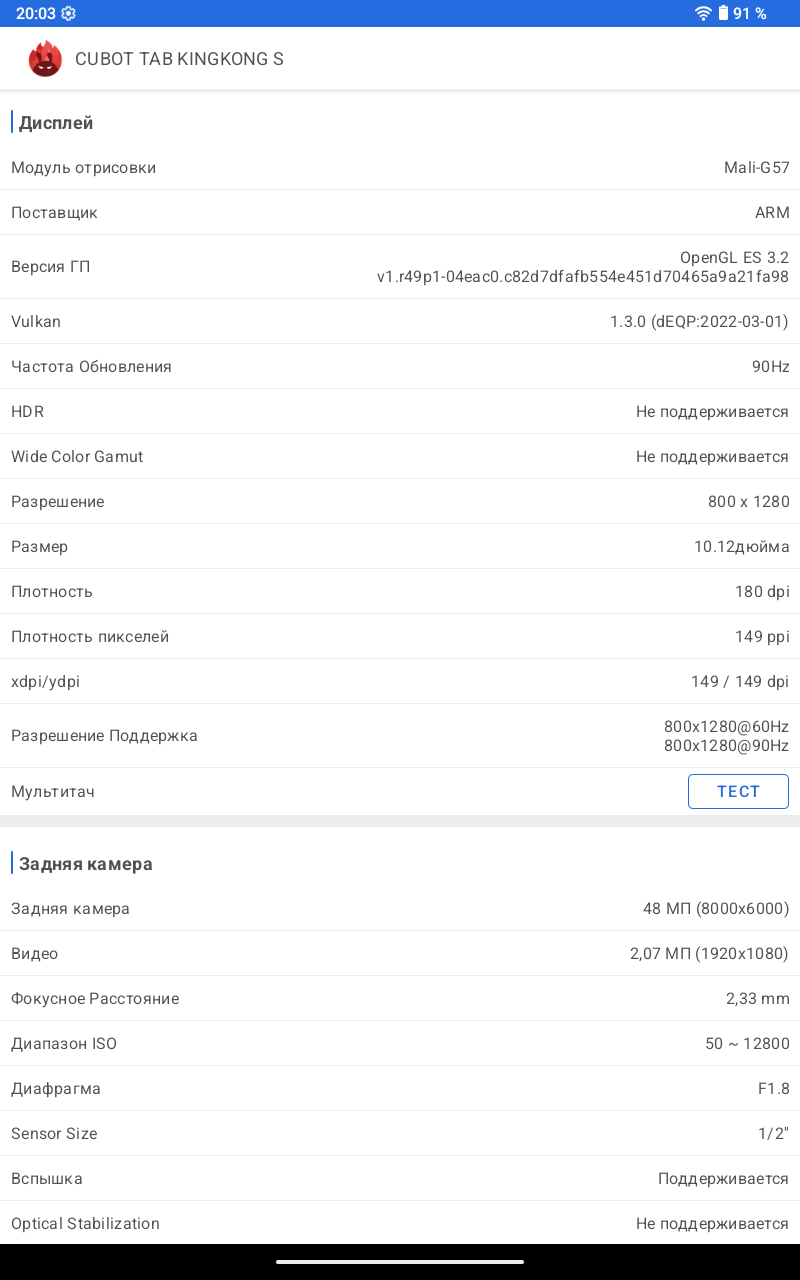This screenshot has height=1280, width=800.
Task: Tap the bottom navigation gesture bar
Action: coord(400,1261)
